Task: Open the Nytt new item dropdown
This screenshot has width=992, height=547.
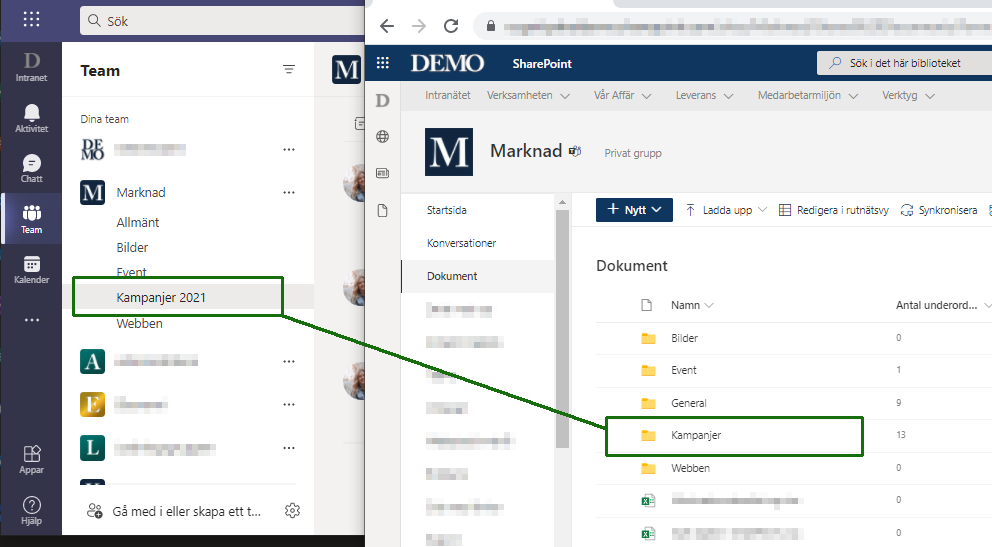Action: 634,210
